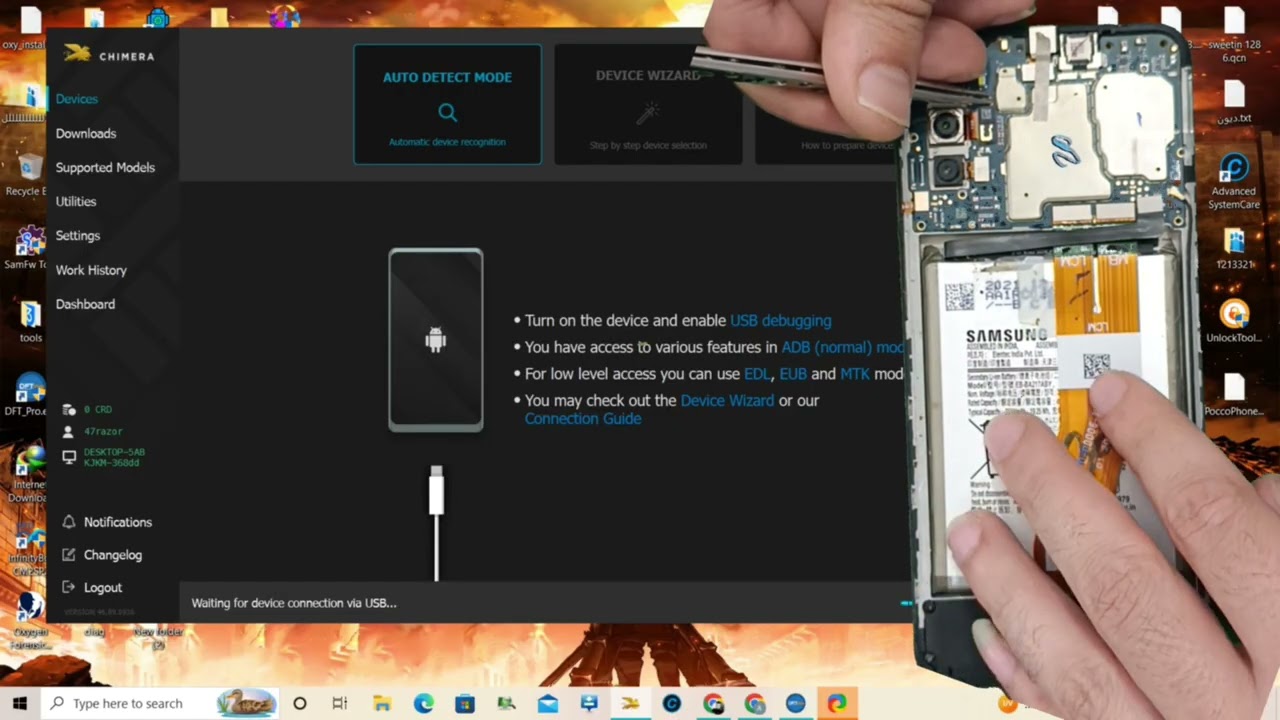Click the Chimera icon on the taskbar
This screenshot has width=1280, height=720.
tap(630, 703)
